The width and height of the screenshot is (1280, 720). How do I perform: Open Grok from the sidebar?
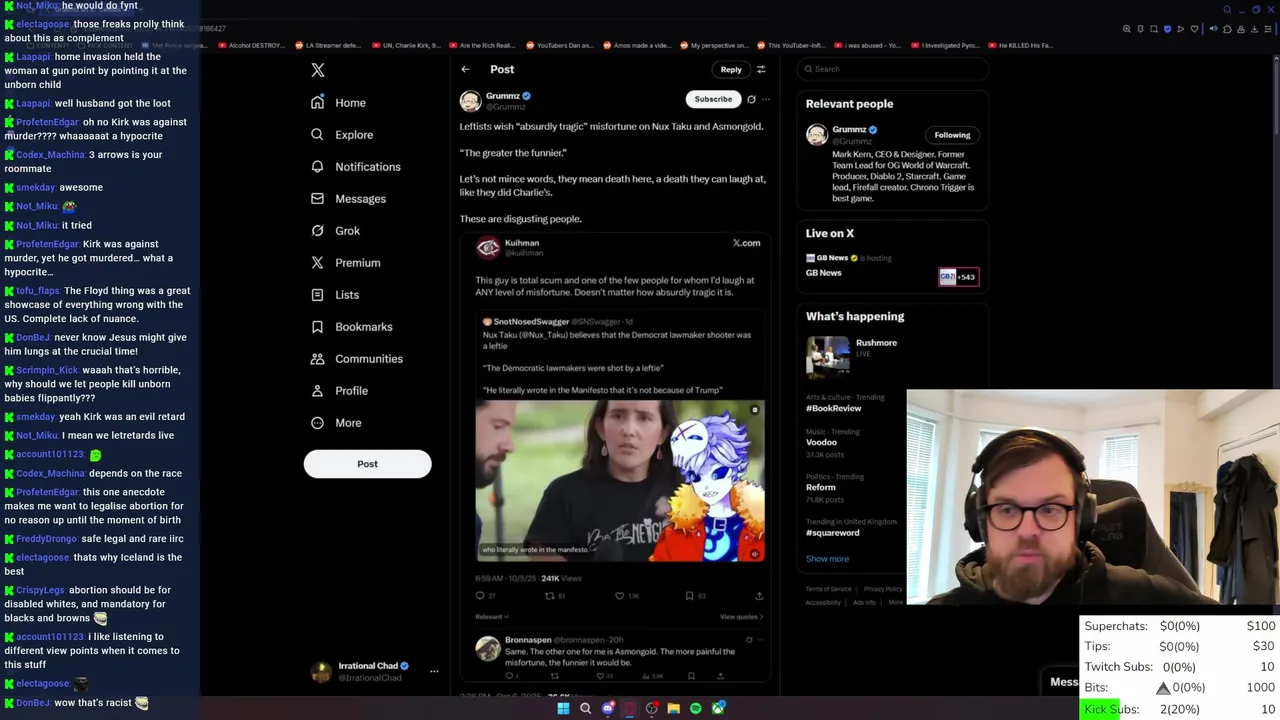pos(334,231)
